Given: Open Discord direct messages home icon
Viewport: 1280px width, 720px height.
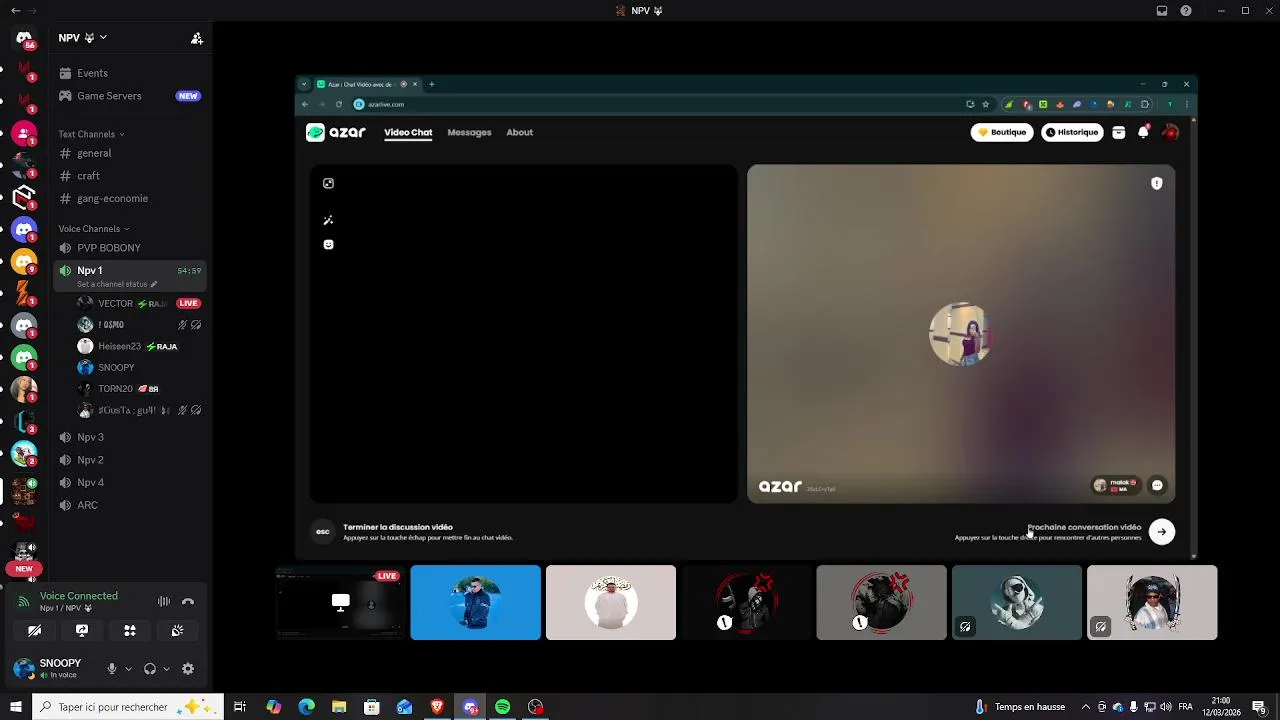Looking at the screenshot, I should (x=24, y=38).
